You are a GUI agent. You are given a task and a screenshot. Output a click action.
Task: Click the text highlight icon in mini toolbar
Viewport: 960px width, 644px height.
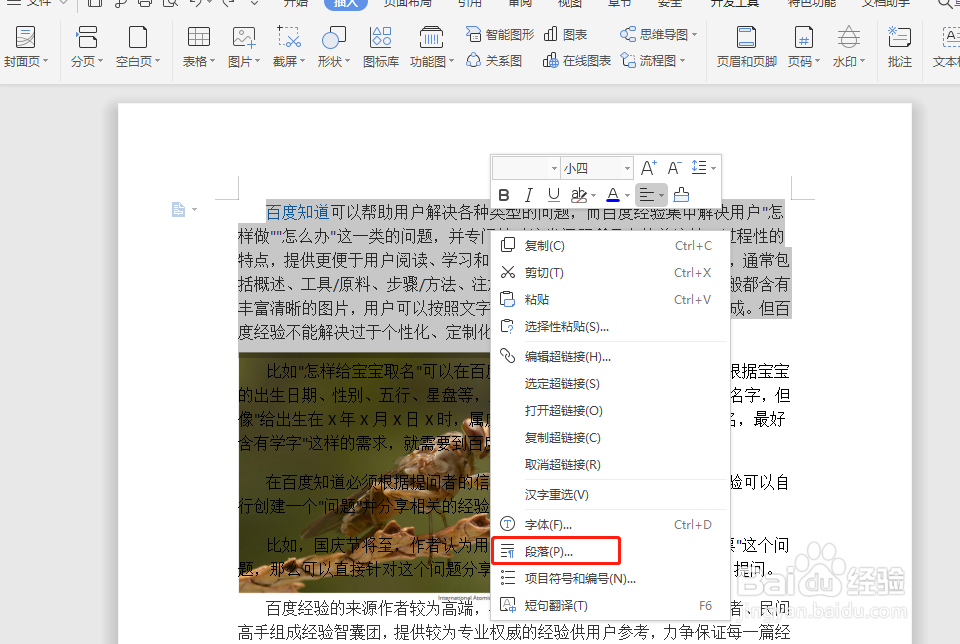point(577,195)
